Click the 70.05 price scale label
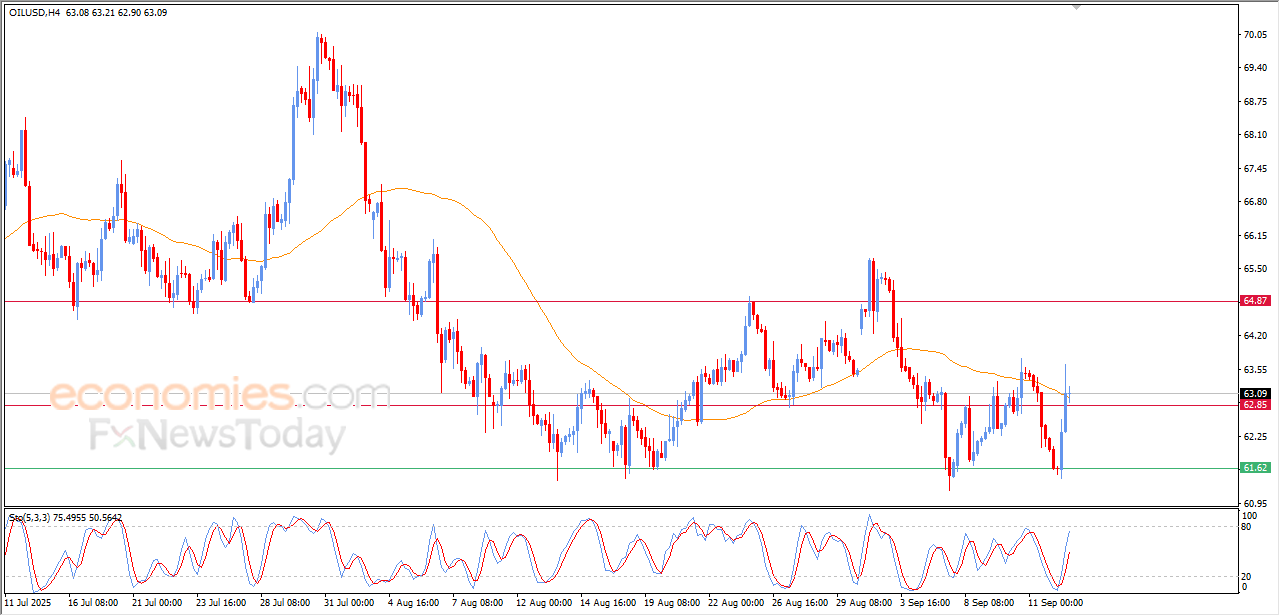 [x=1257, y=35]
